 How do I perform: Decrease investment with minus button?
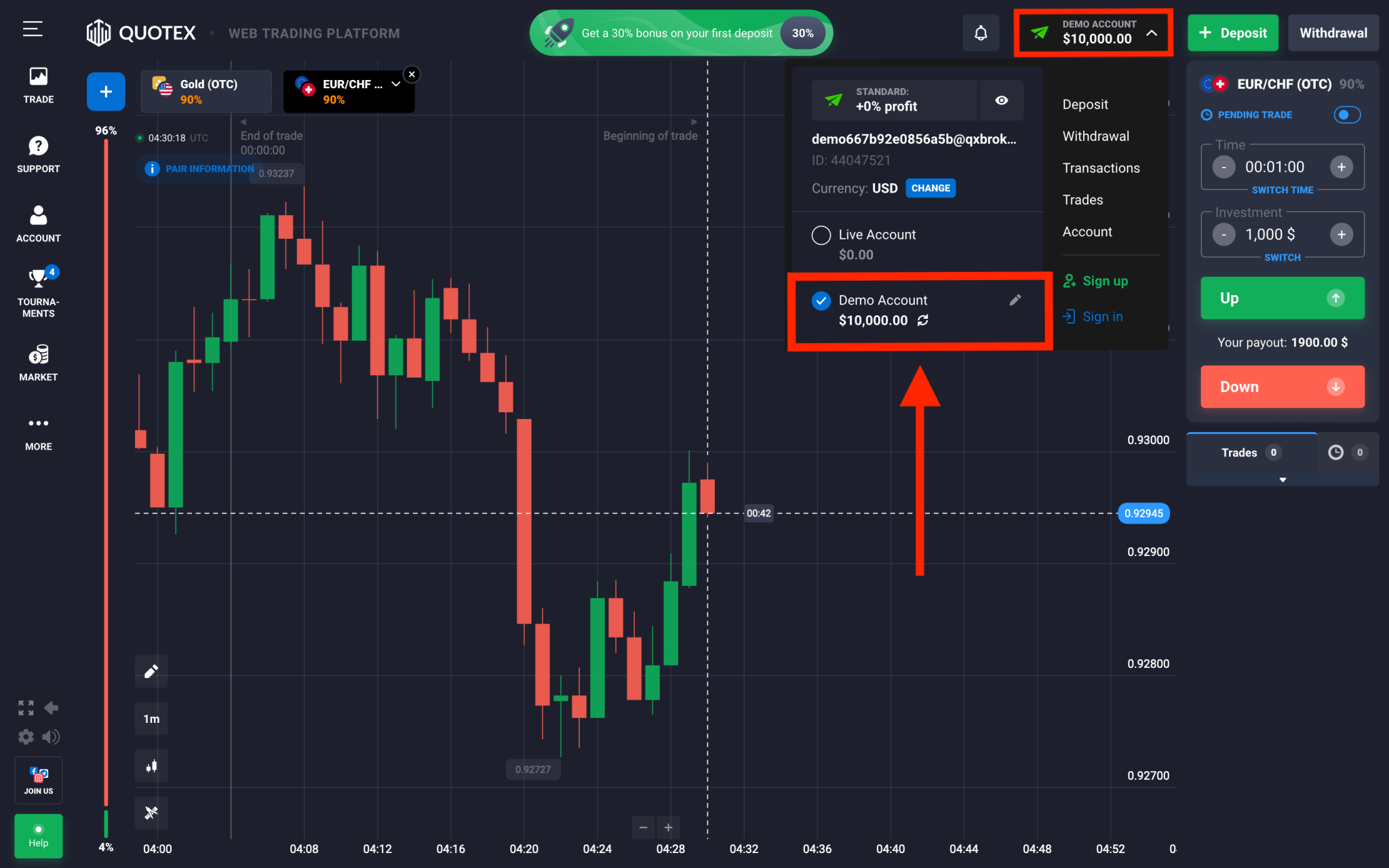1224,235
